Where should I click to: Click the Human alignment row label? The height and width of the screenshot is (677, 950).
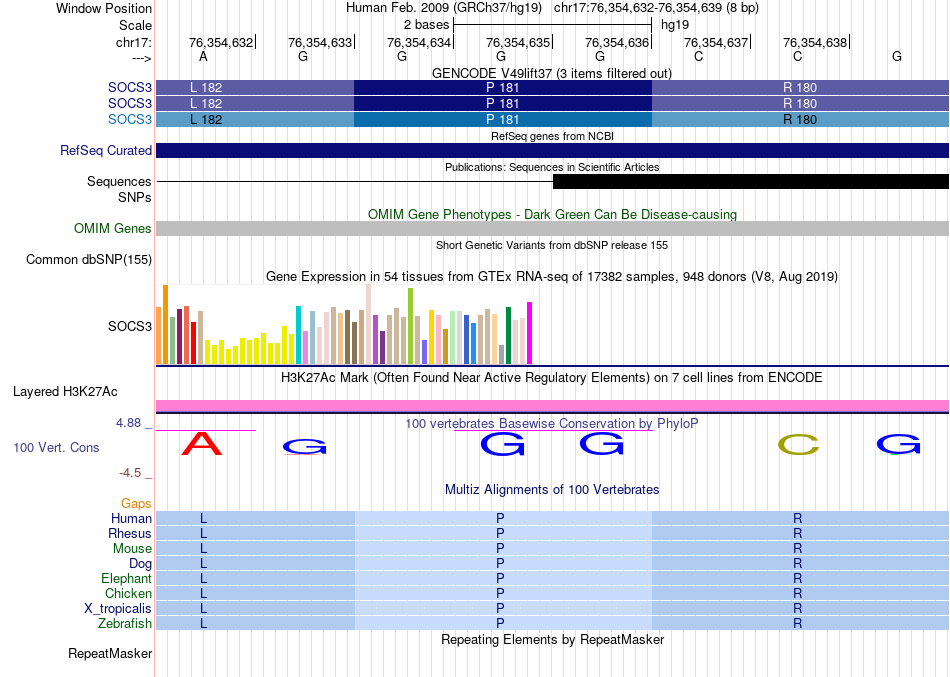coord(131,518)
